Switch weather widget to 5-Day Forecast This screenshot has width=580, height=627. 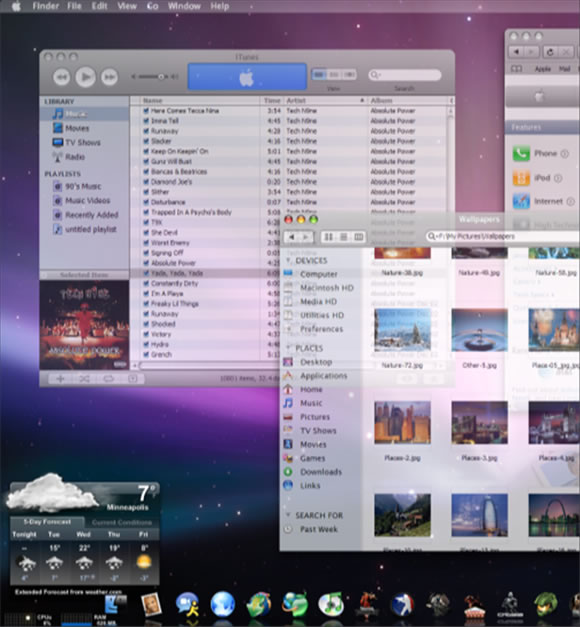47,522
